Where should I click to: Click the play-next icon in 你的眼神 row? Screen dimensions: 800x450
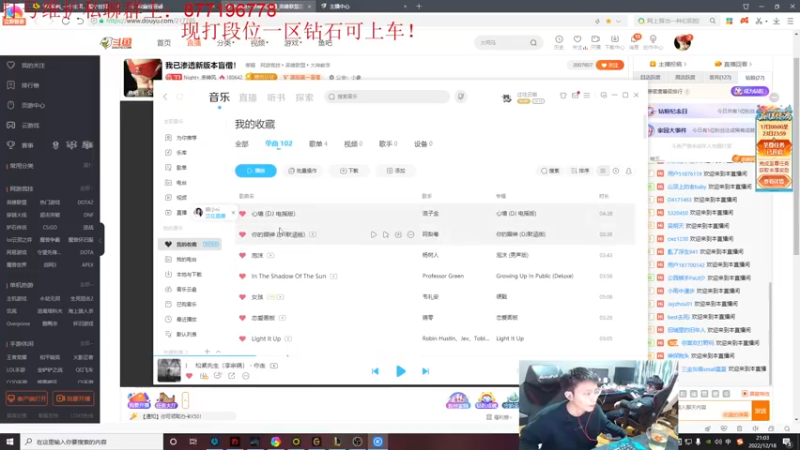386,235
